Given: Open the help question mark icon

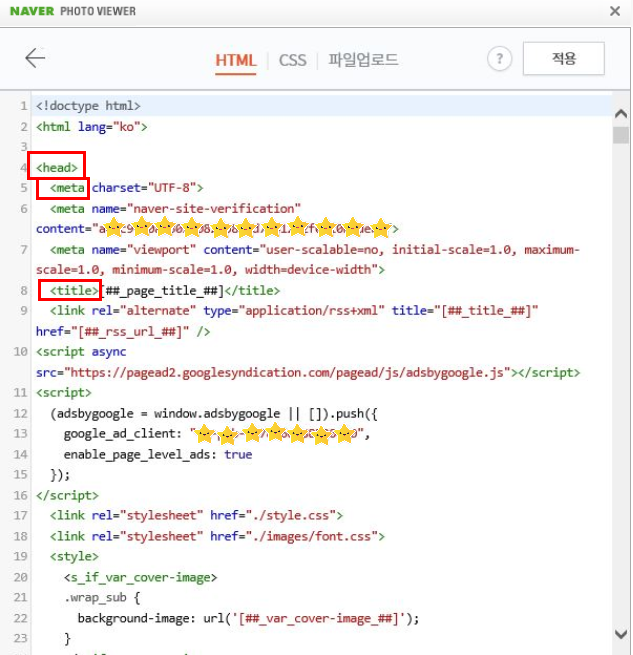Looking at the screenshot, I should point(499,59).
